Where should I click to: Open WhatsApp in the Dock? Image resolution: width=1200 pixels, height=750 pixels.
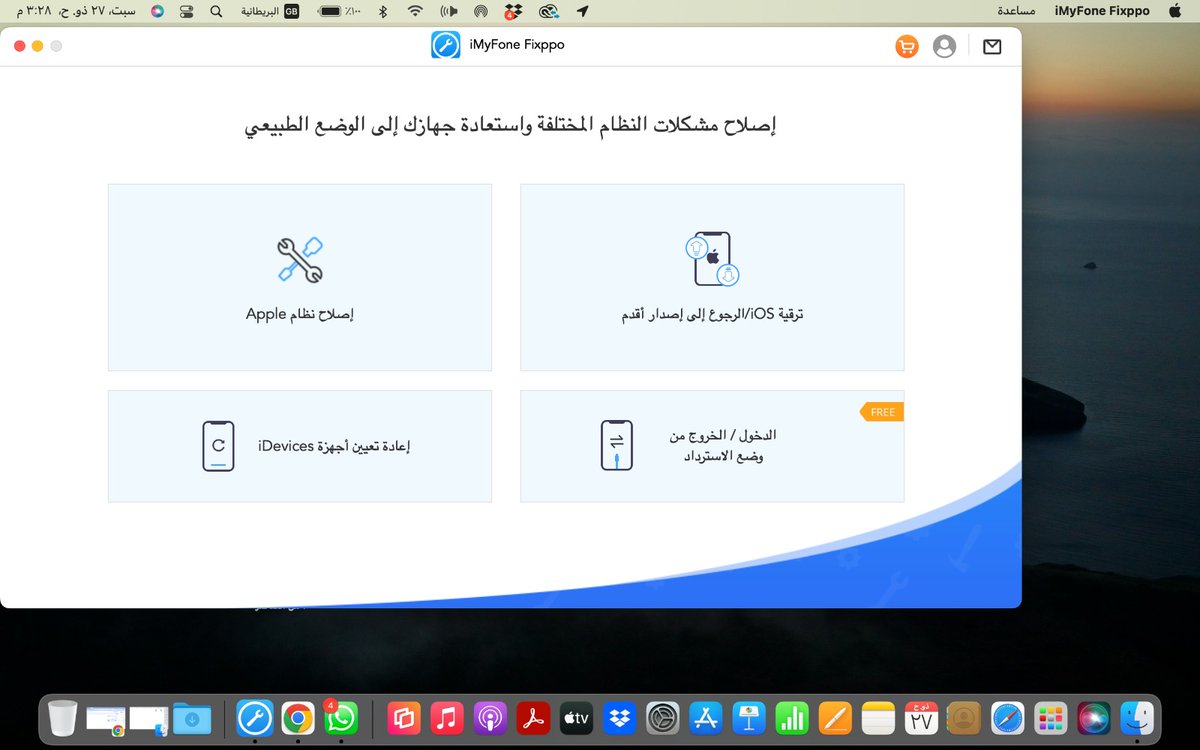[x=341, y=718]
